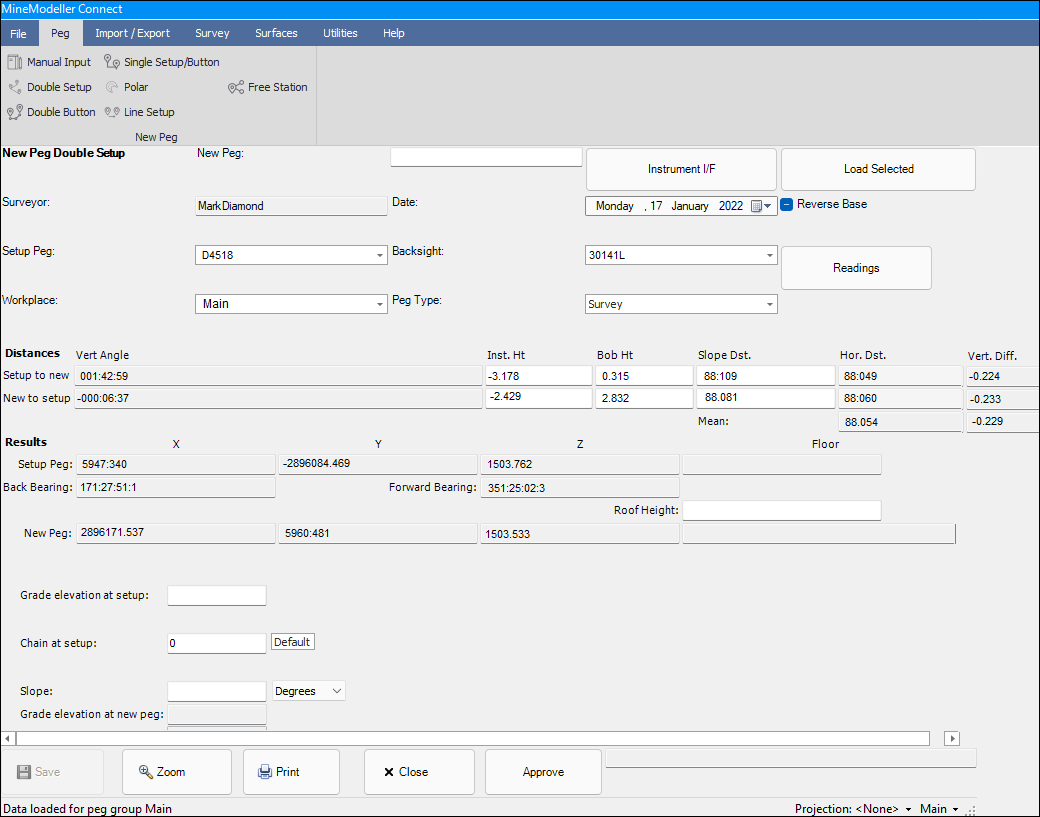The image size is (1040, 817).
Task: Toggle the Reverse Base checkbox
Action: pos(788,204)
